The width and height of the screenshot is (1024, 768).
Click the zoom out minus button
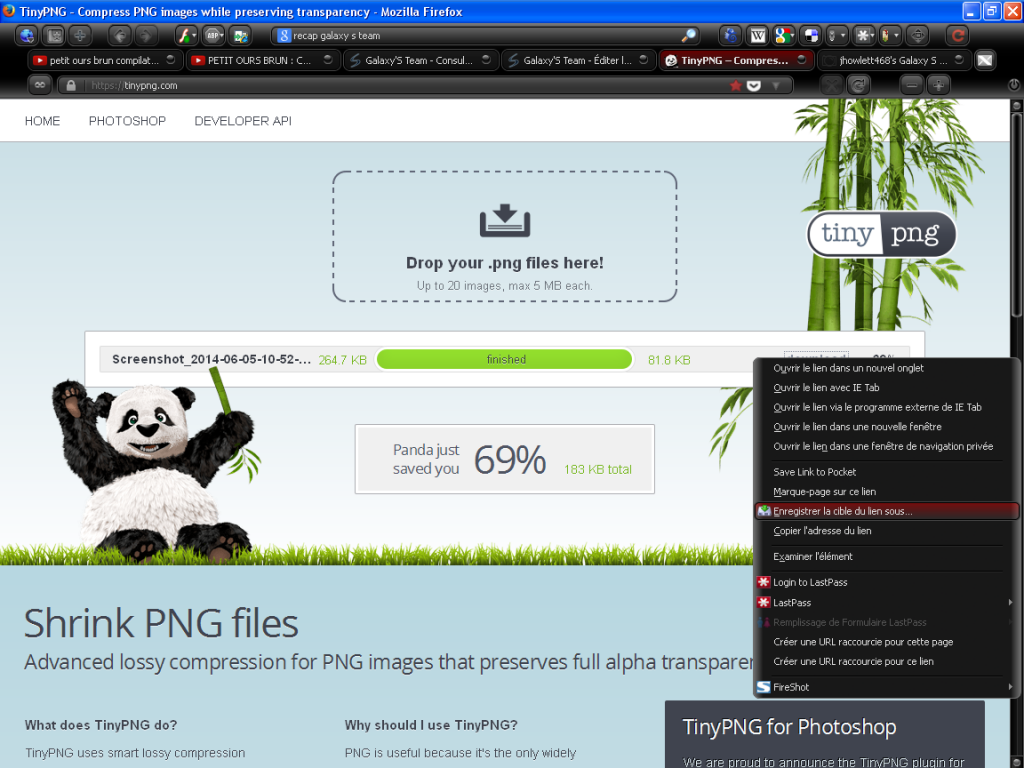point(911,85)
